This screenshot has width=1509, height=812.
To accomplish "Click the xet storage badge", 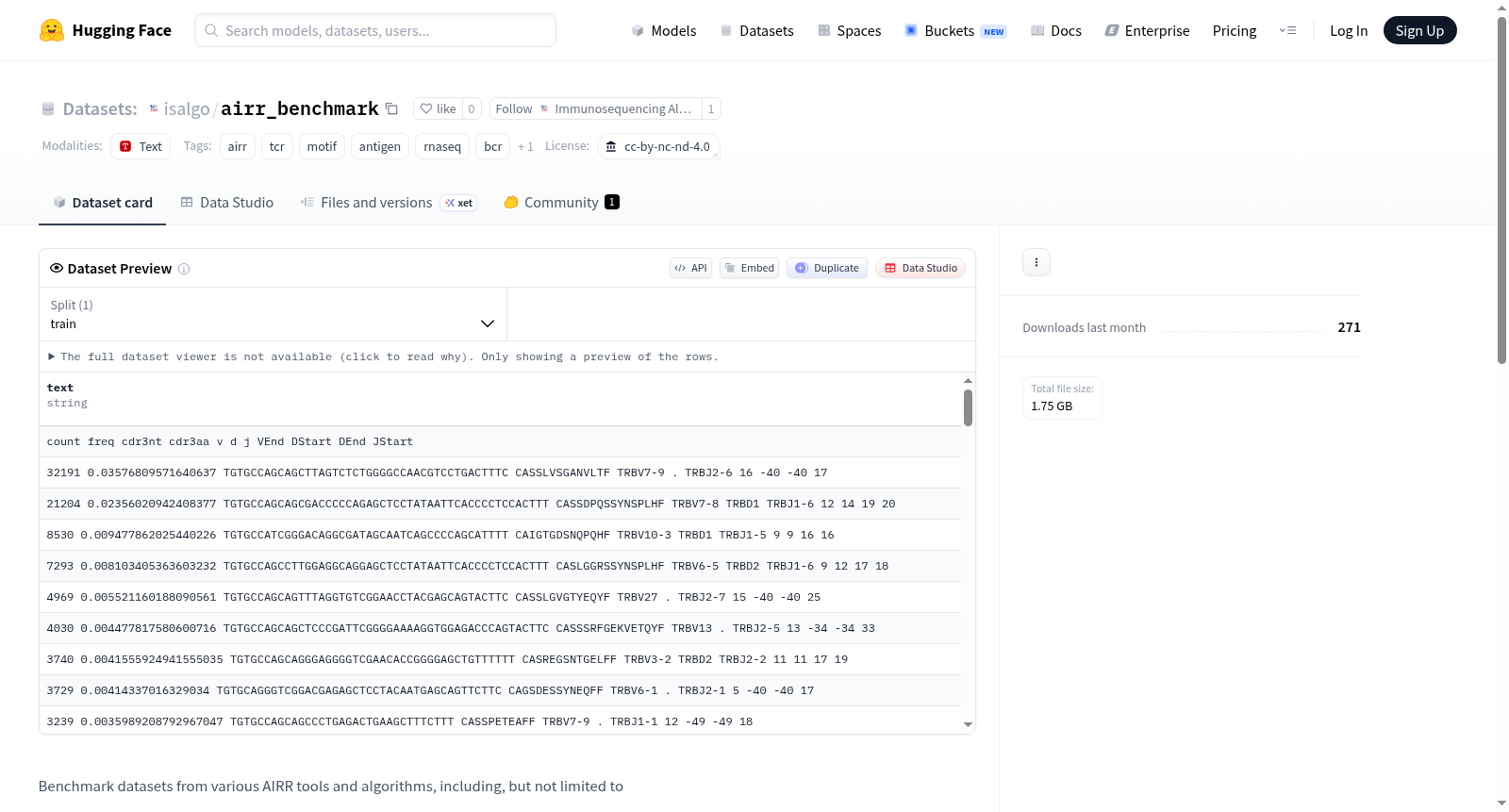I will pyautogui.click(x=458, y=203).
